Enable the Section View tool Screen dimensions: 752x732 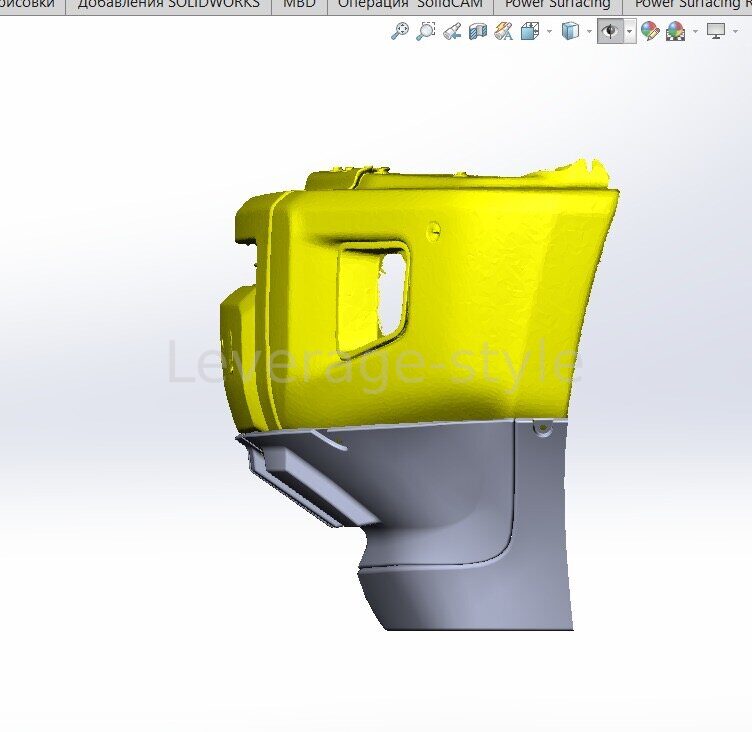478,31
